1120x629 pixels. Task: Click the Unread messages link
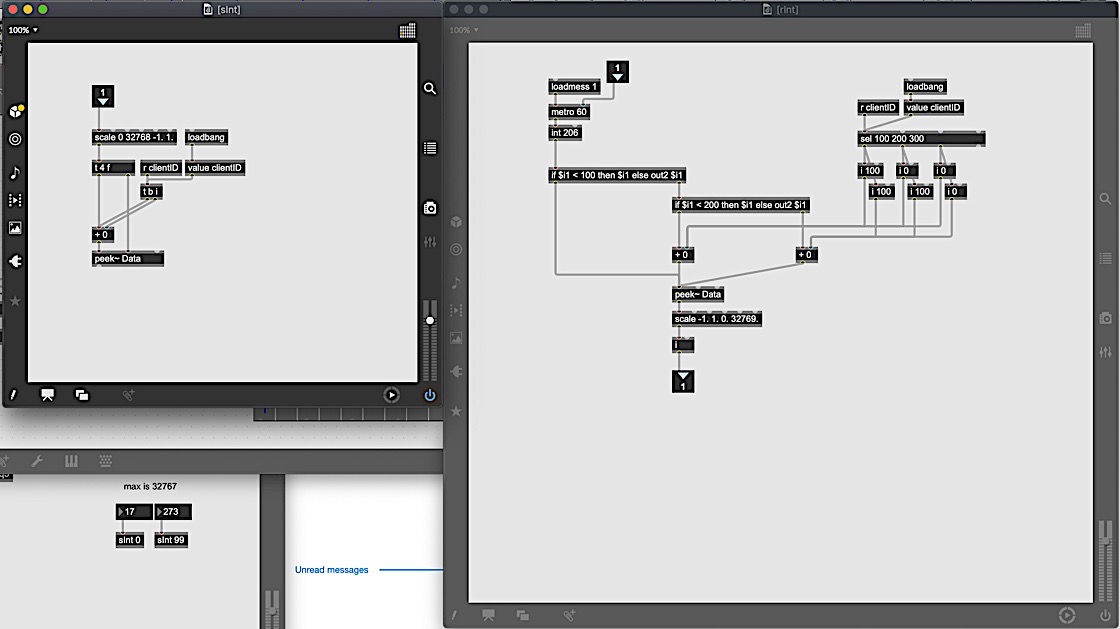(331, 570)
